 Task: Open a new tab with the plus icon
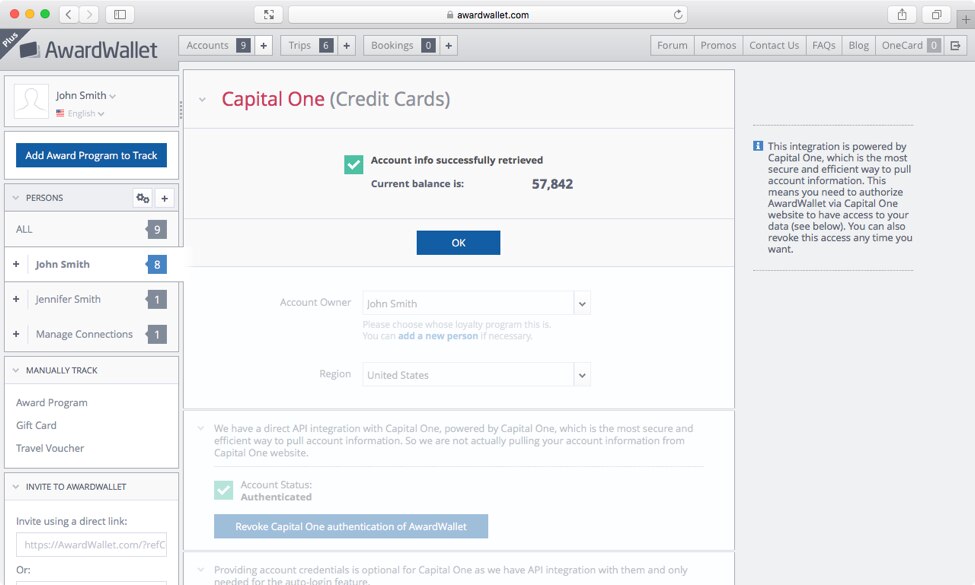coord(966,19)
